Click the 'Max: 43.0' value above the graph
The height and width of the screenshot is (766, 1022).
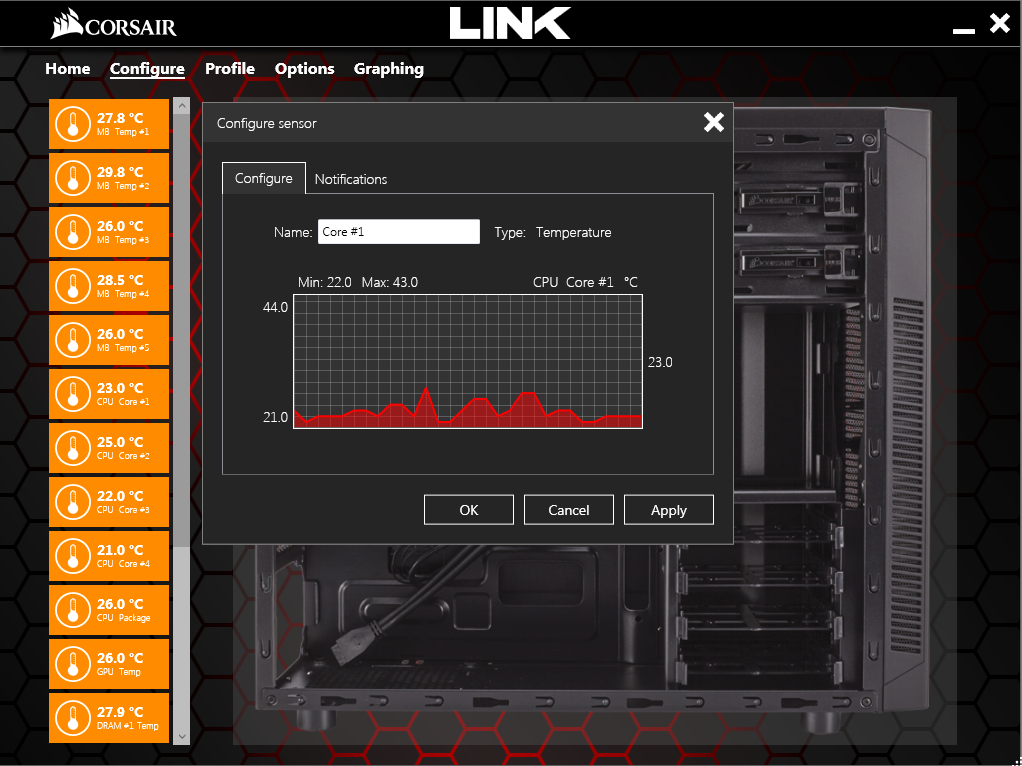point(390,282)
